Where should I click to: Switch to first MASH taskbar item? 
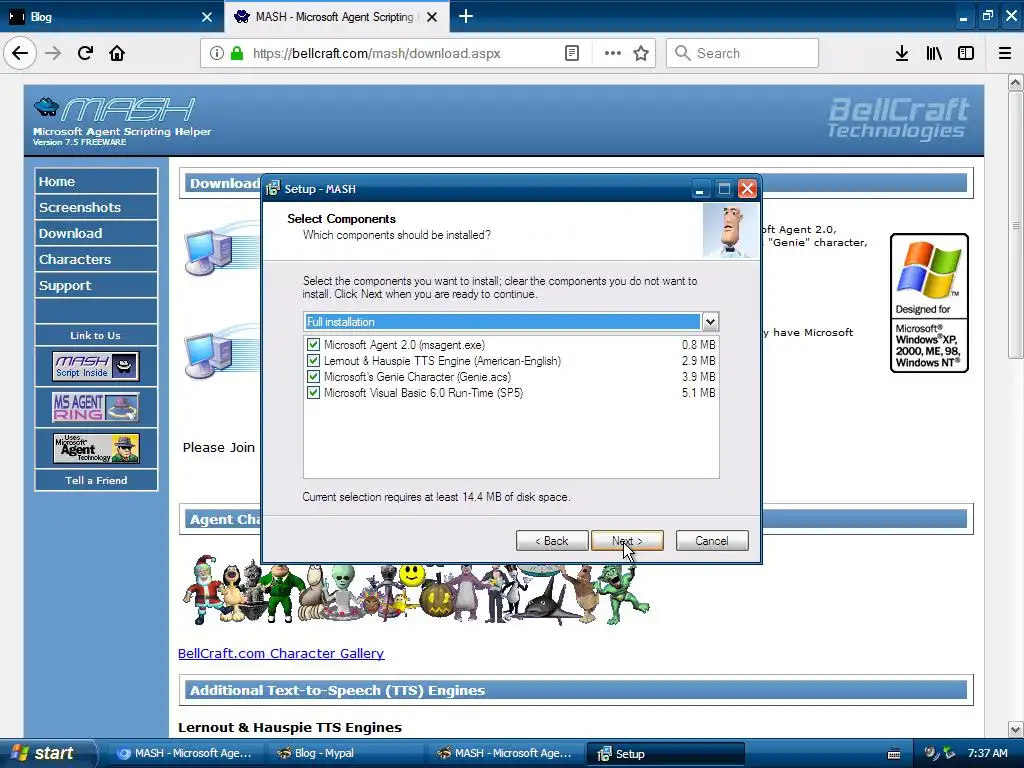[x=186, y=754]
